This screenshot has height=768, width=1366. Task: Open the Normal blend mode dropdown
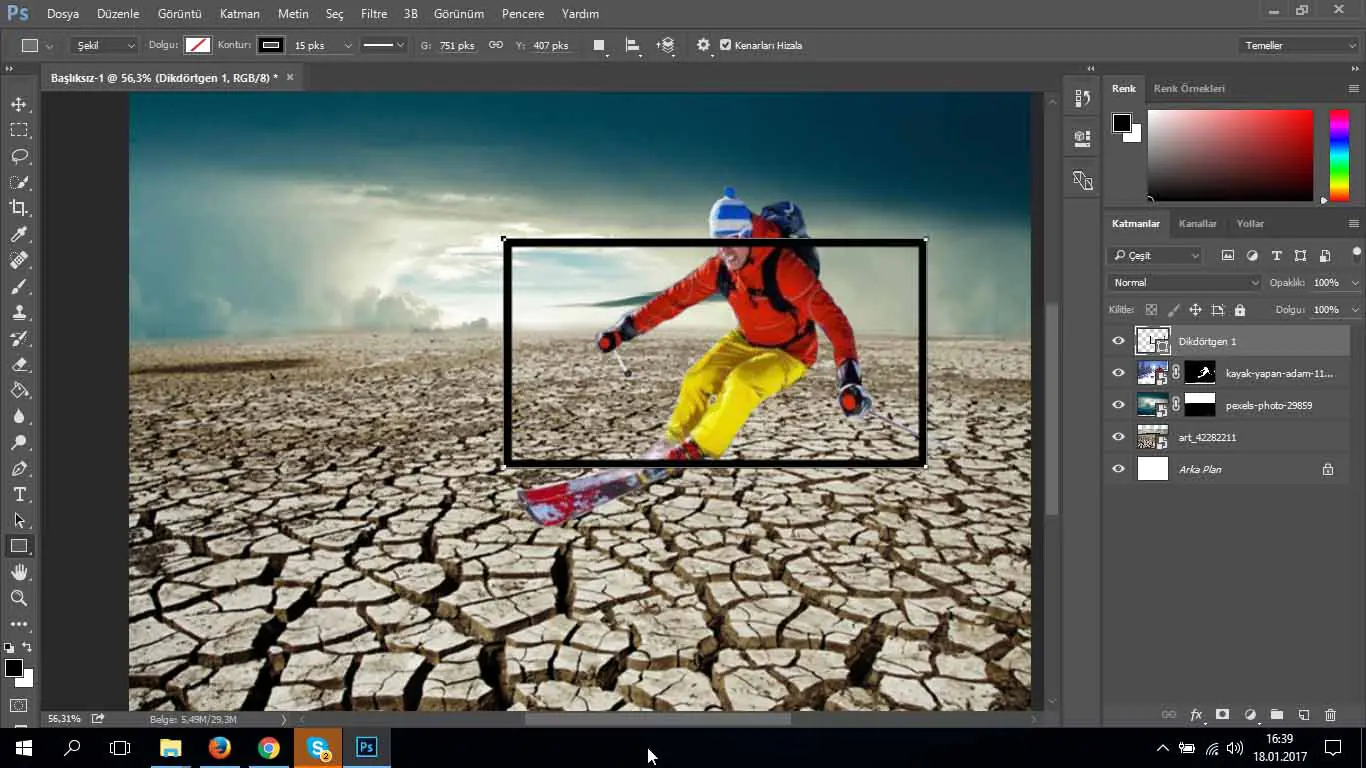click(x=1185, y=283)
